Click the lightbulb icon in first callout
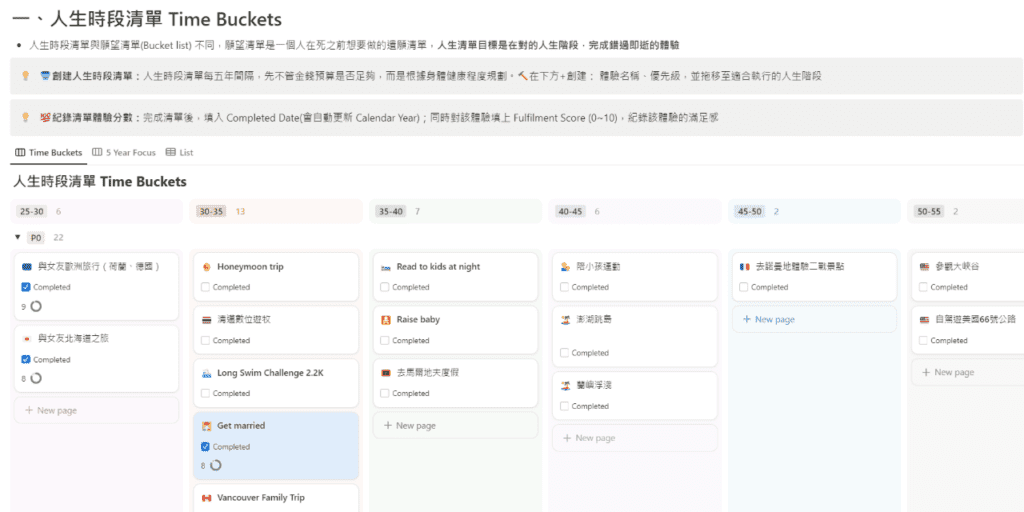1024x512 pixels. point(25,76)
